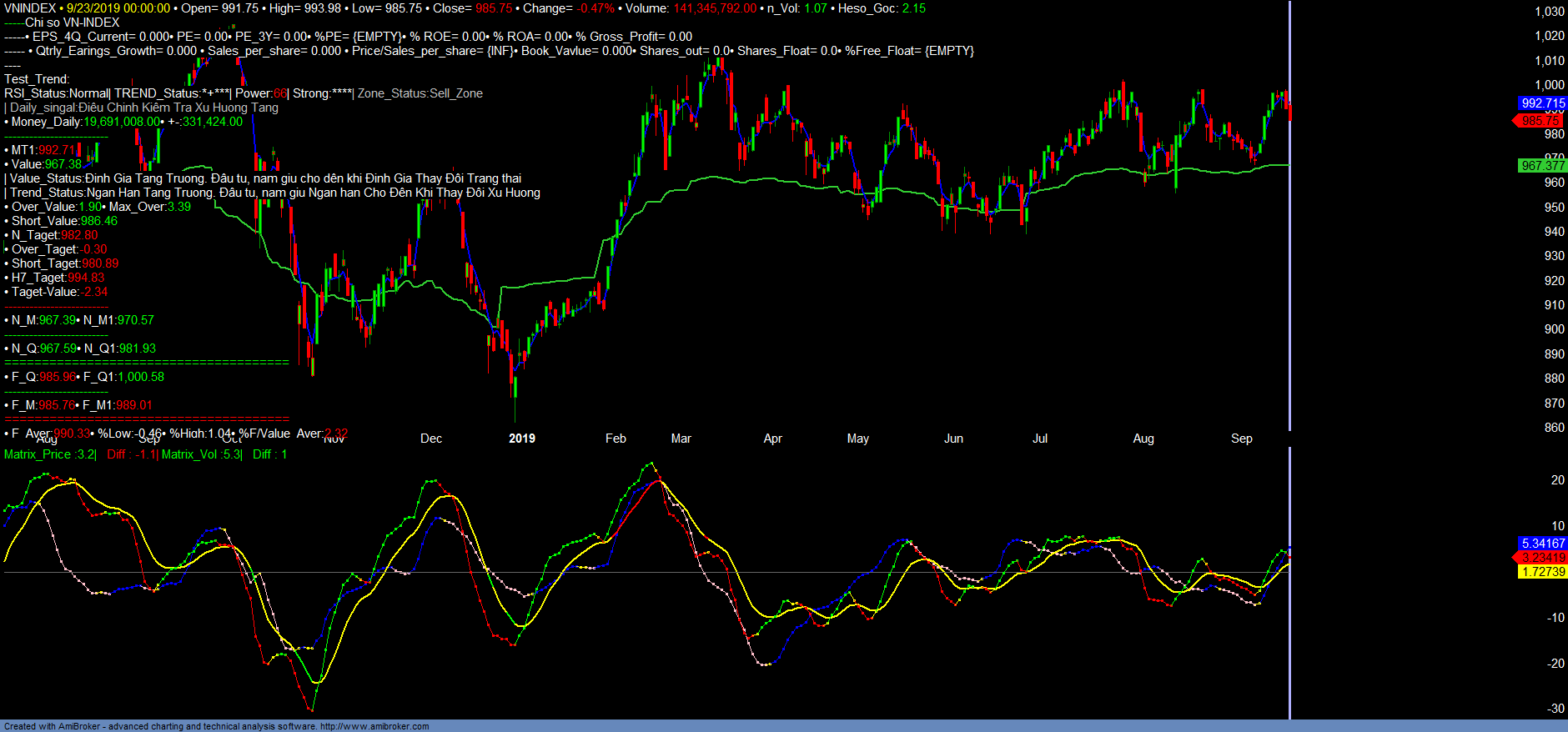Click the www.amibroker.com link in footer

click(374, 726)
